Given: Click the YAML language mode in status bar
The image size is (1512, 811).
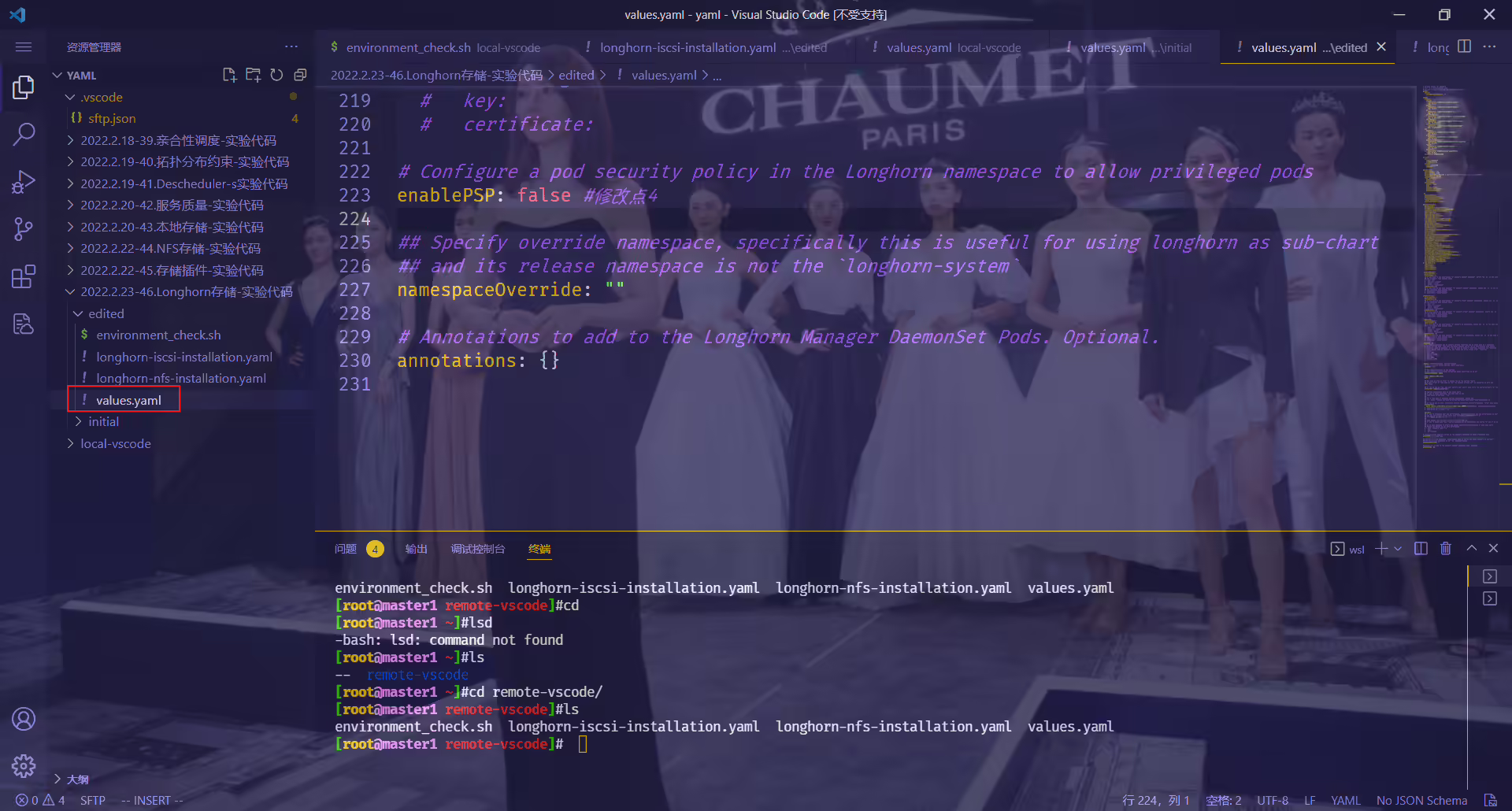Looking at the screenshot, I should tap(1345, 801).
